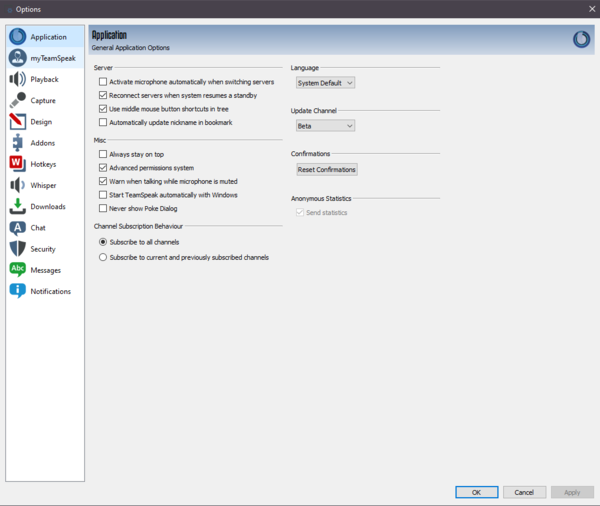Enable Activate microphone automatically when switching servers

point(103,82)
